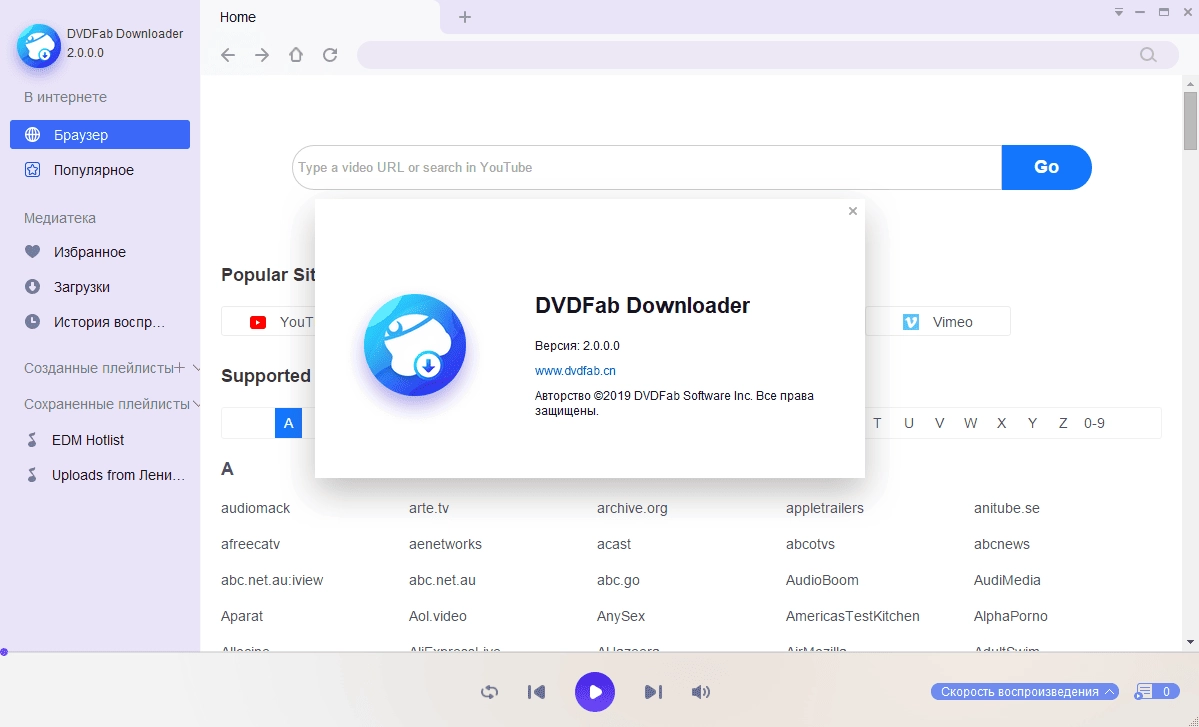
Task: Select letter T in alphabet filter
Action: click(x=877, y=423)
